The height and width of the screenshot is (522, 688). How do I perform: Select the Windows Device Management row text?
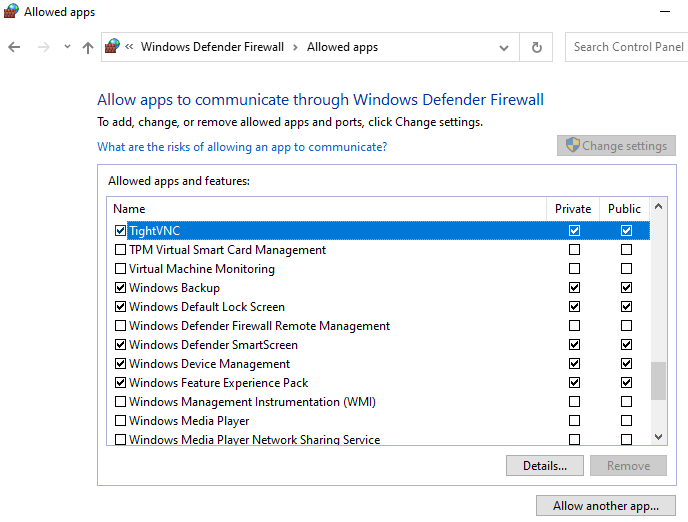coord(210,364)
